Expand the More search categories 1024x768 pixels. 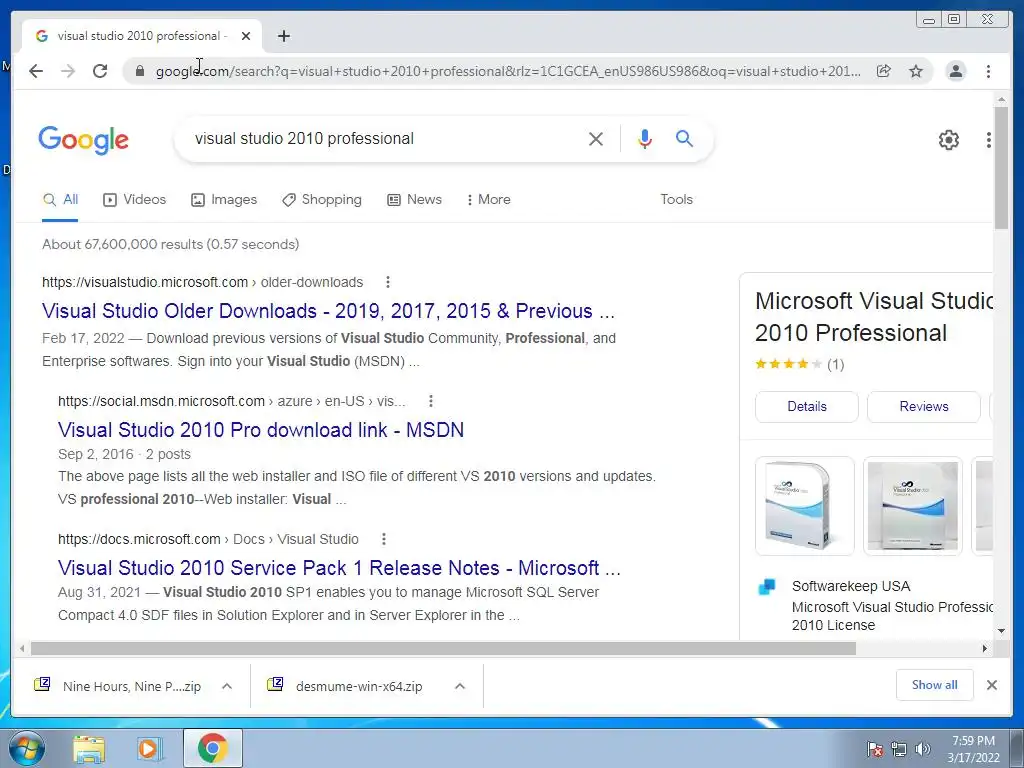(x=488, y=200)
